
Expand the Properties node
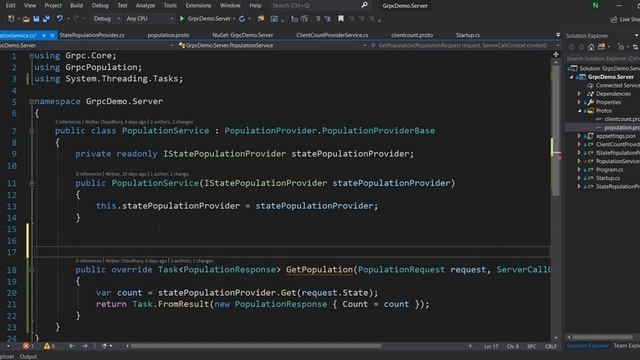pos(579,102)
